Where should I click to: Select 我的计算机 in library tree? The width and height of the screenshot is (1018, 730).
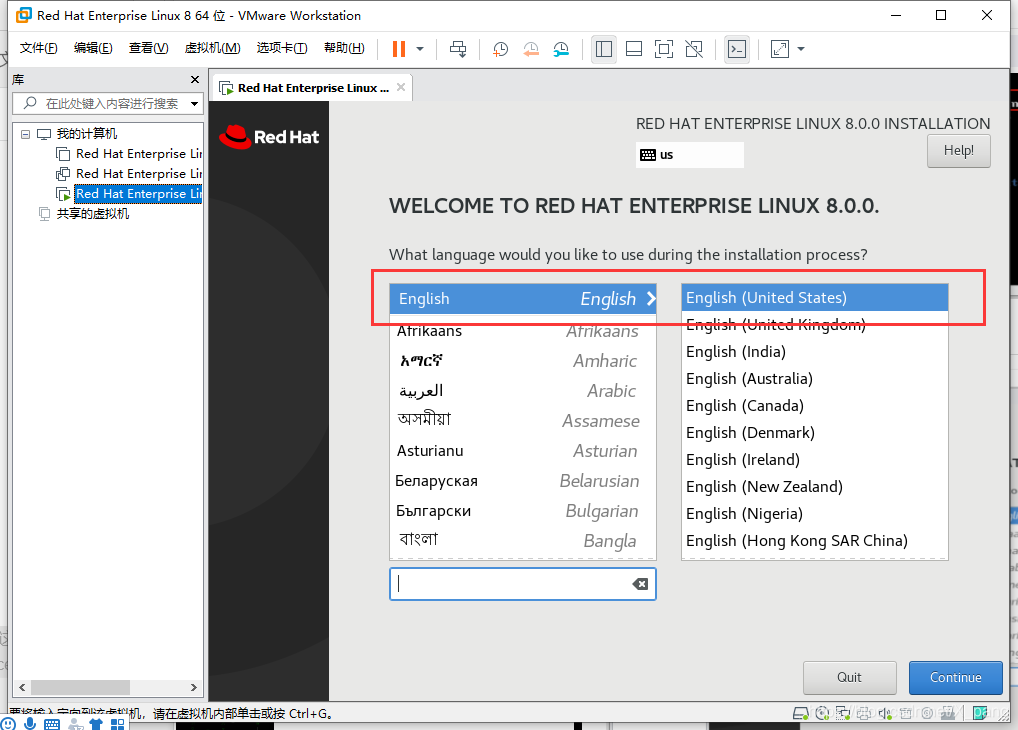pos(86,134)
